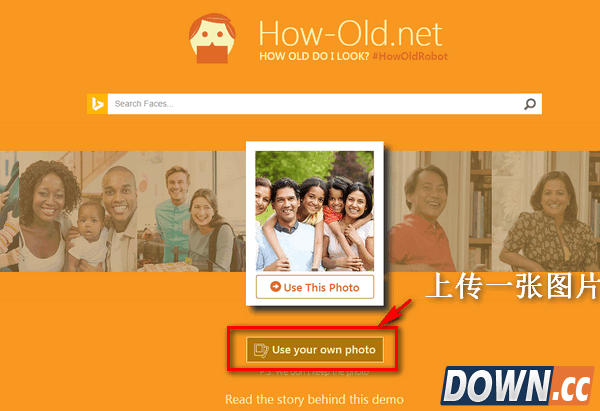Focus the Search Faces input field
Image resolution: width=600 pixels, height=411 pixels.
pyautogui.click(x=315, y=104)
